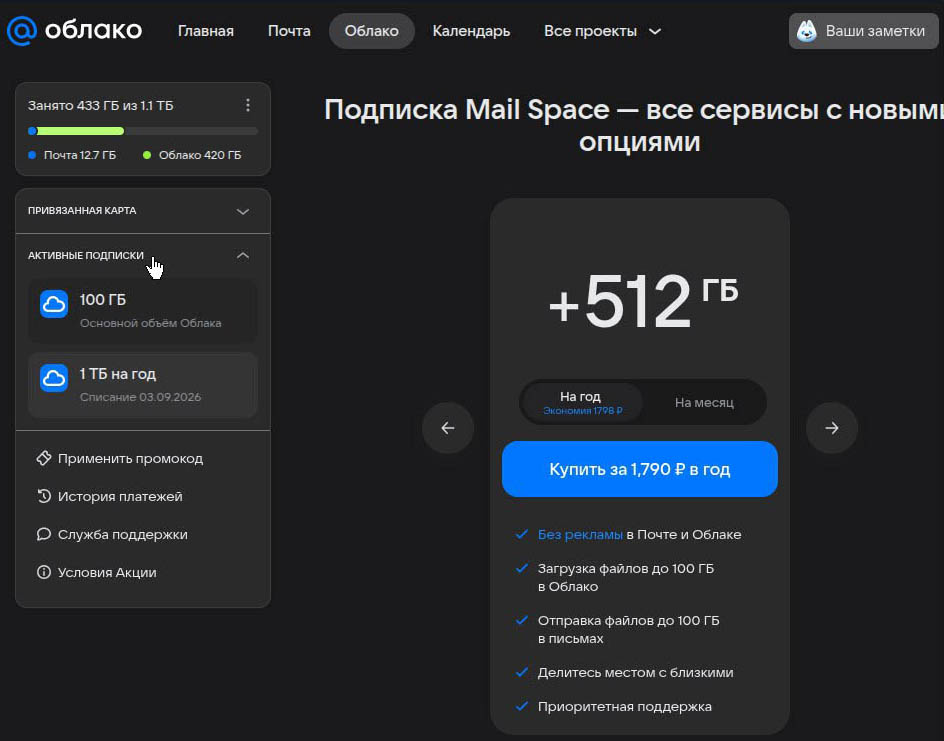Switch billing to На месяц
Screen dimensions: 944x741
[704, 402]
